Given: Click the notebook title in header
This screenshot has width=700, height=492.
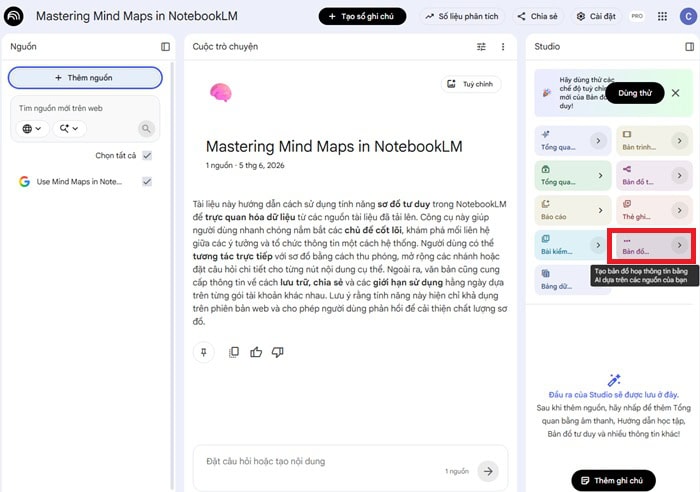Looking at the screenshot, I should tap(137, 16).
